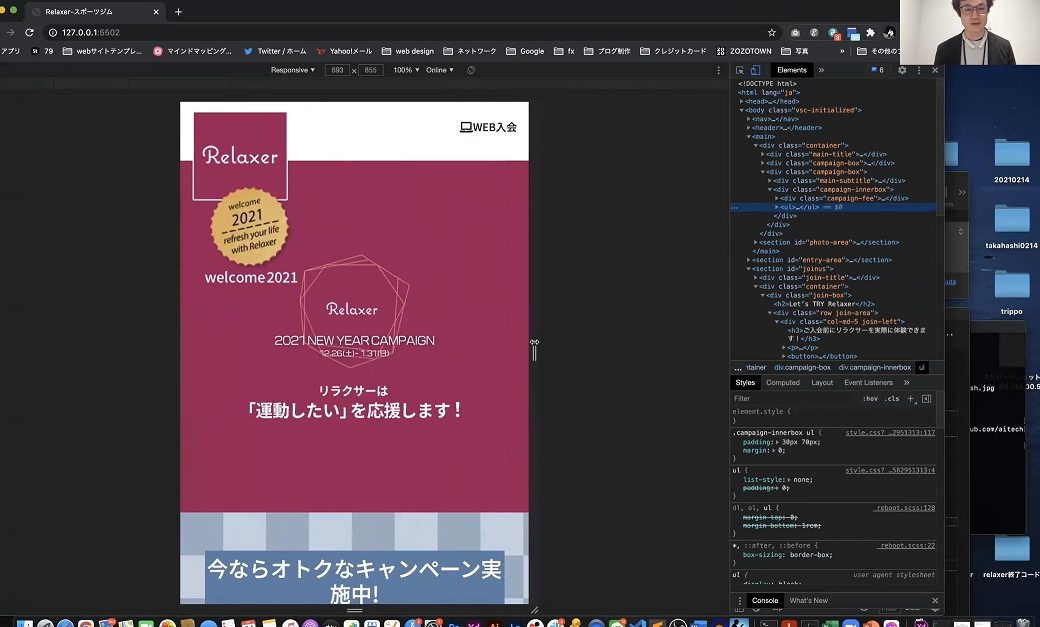Select div.campaign-innerbox in the breadcrumb
Image resolution: width=1040 pixels, height=627 pixels.
coord(874,368)
